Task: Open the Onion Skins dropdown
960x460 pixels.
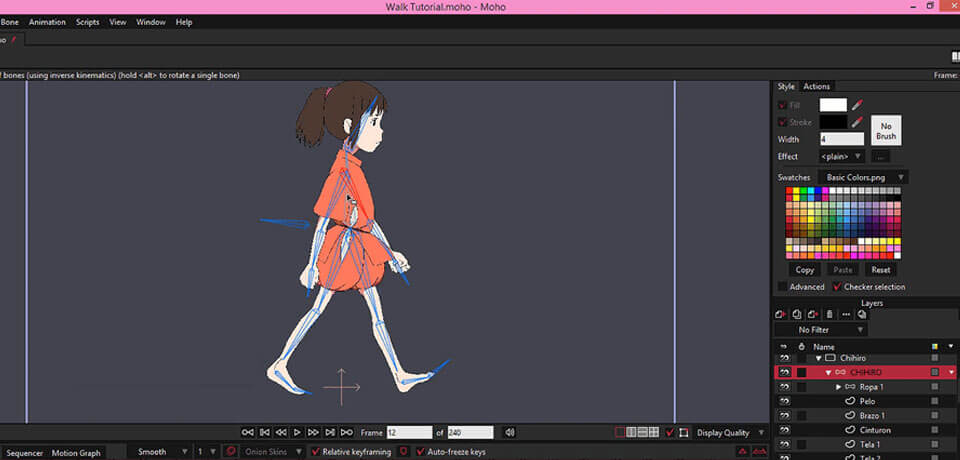Action: point(272,452)
